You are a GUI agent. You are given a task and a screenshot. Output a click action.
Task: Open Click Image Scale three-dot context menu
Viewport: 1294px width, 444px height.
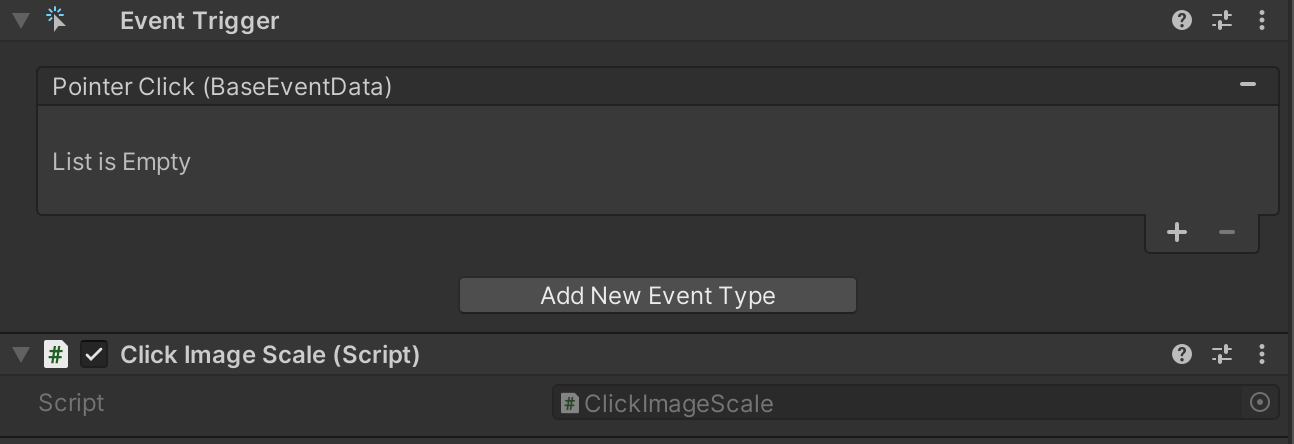(x=1262, y=354)
